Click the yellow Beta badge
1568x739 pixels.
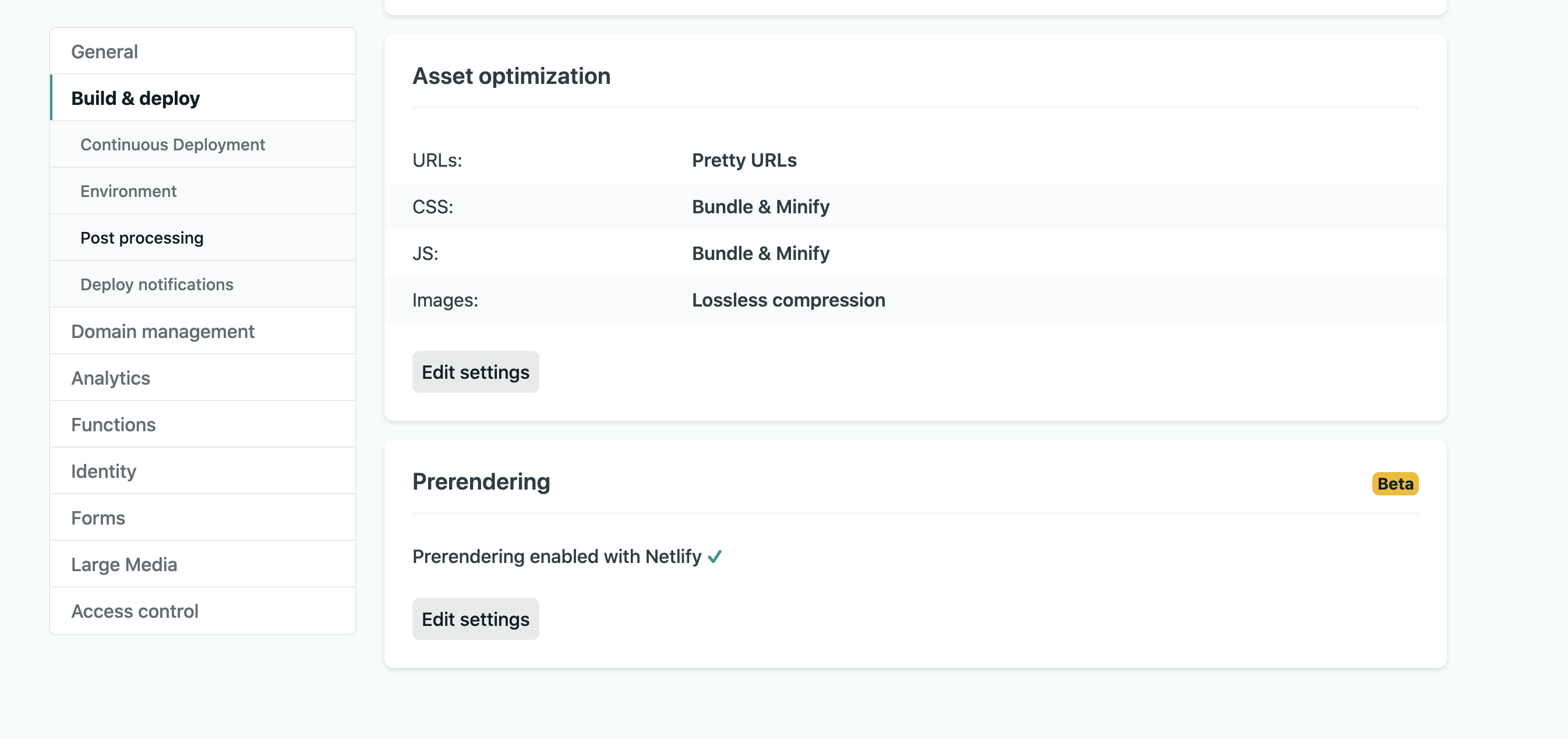(1394, 484)
